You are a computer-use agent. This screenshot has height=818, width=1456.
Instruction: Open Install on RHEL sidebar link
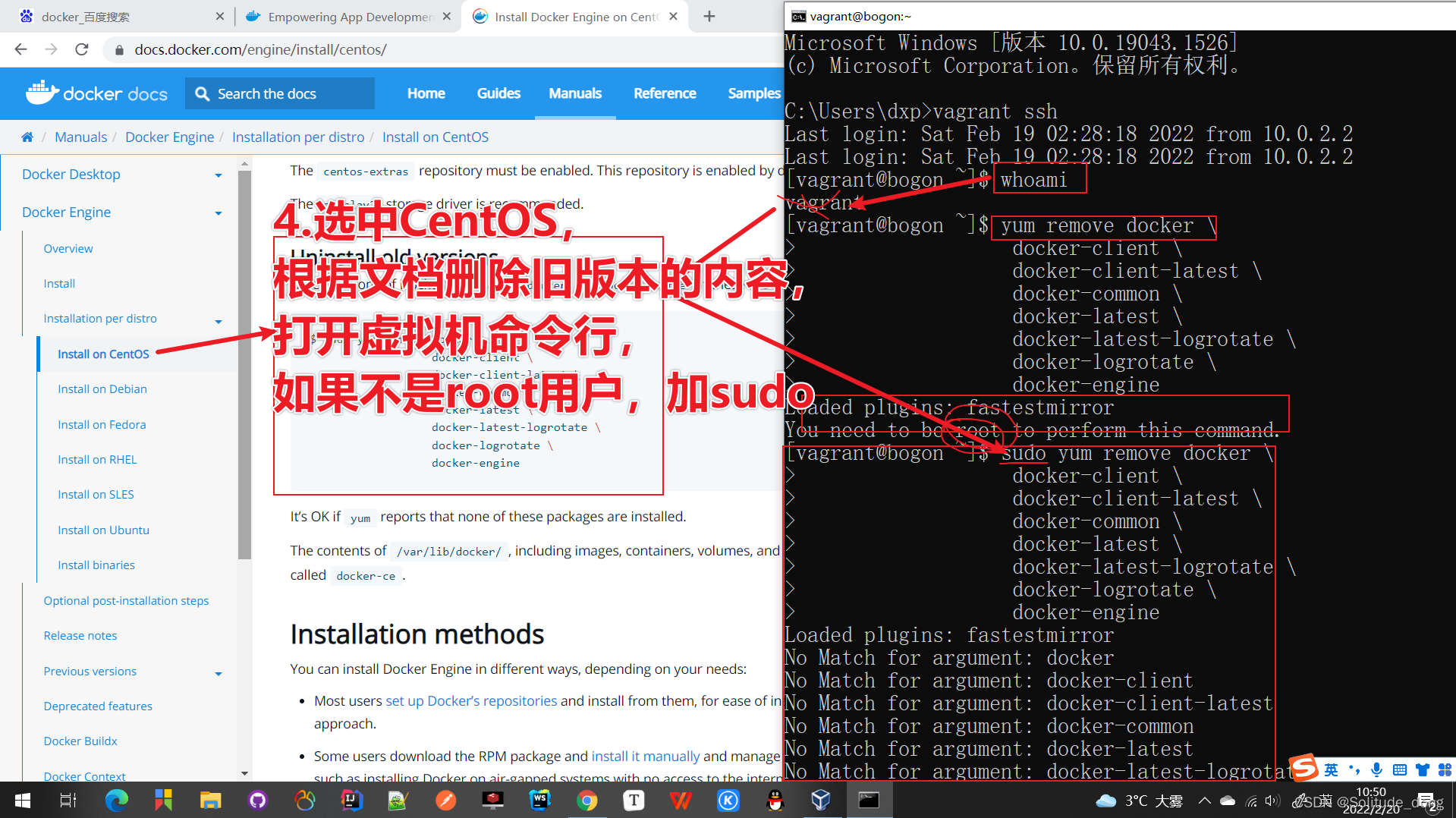97,459
